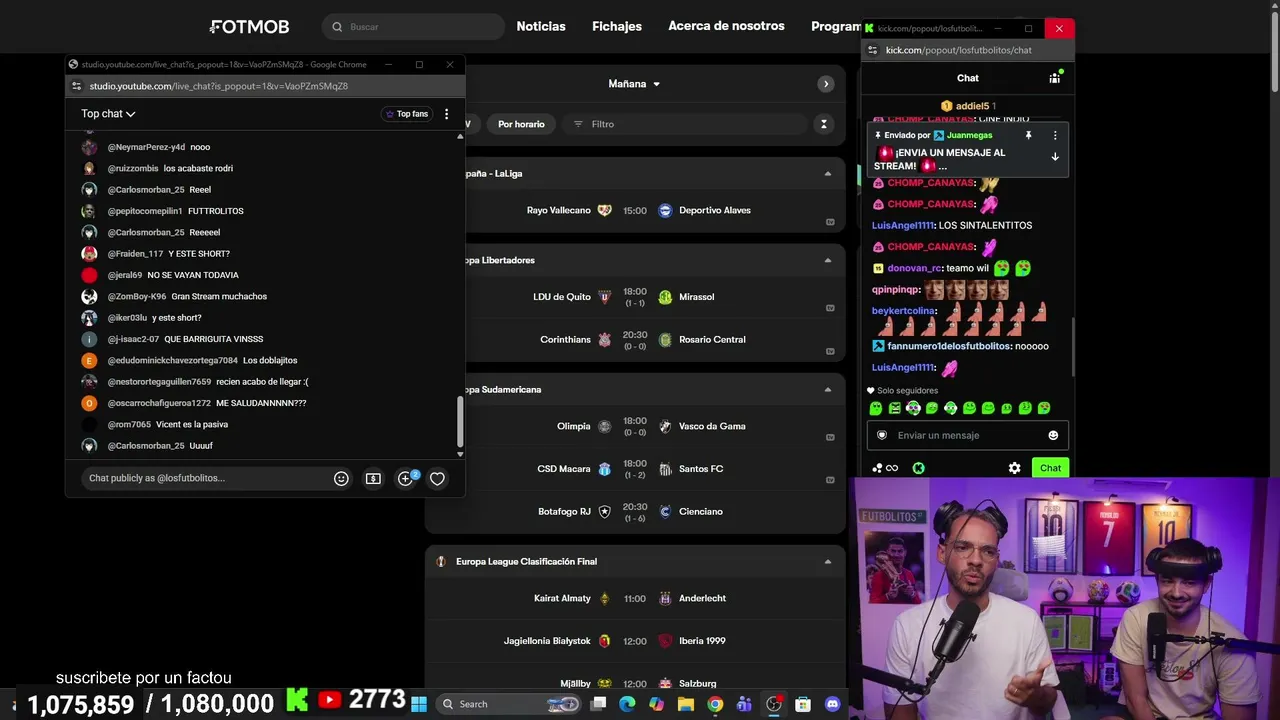The image size is (1280, 720).
Task: Open Discord from taskbar
Action: pos(832,704)
